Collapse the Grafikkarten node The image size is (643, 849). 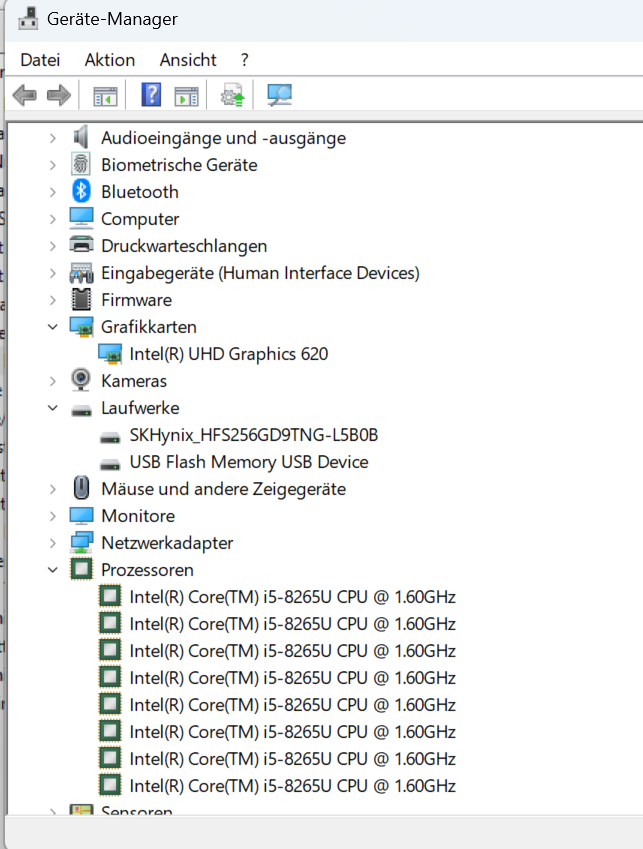pyautogui.click(x=53, y=327)
